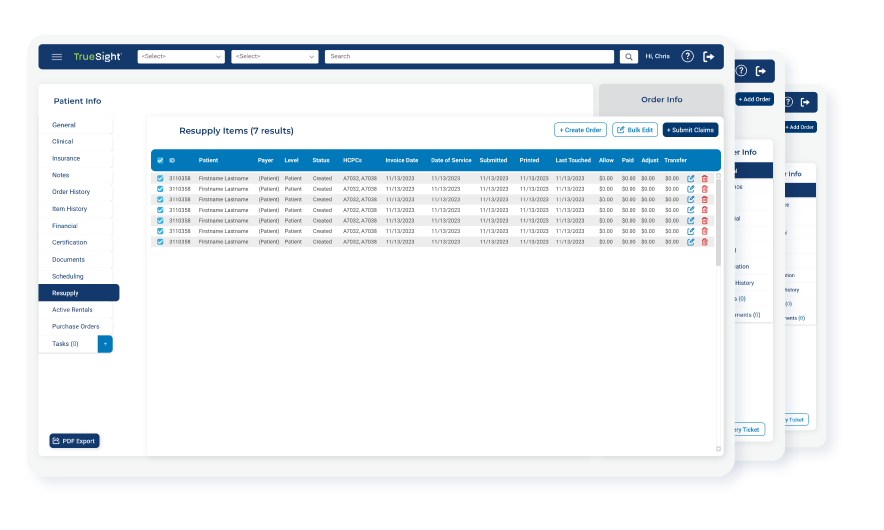The image size is (884, 530).
Task: Click the + Create Order button
Action: [x=580, y=130]
